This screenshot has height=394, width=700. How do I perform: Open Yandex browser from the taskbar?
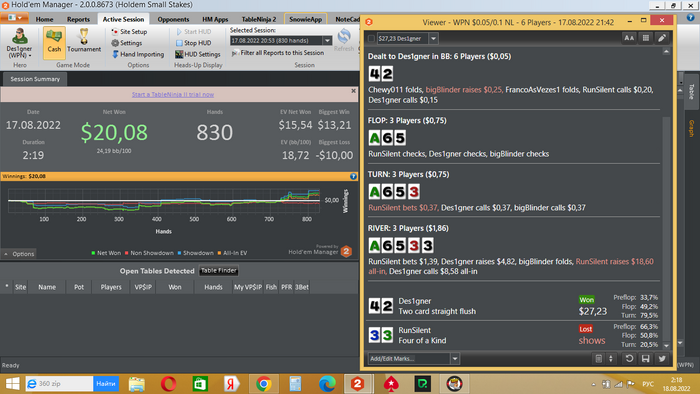pos(232,384)
